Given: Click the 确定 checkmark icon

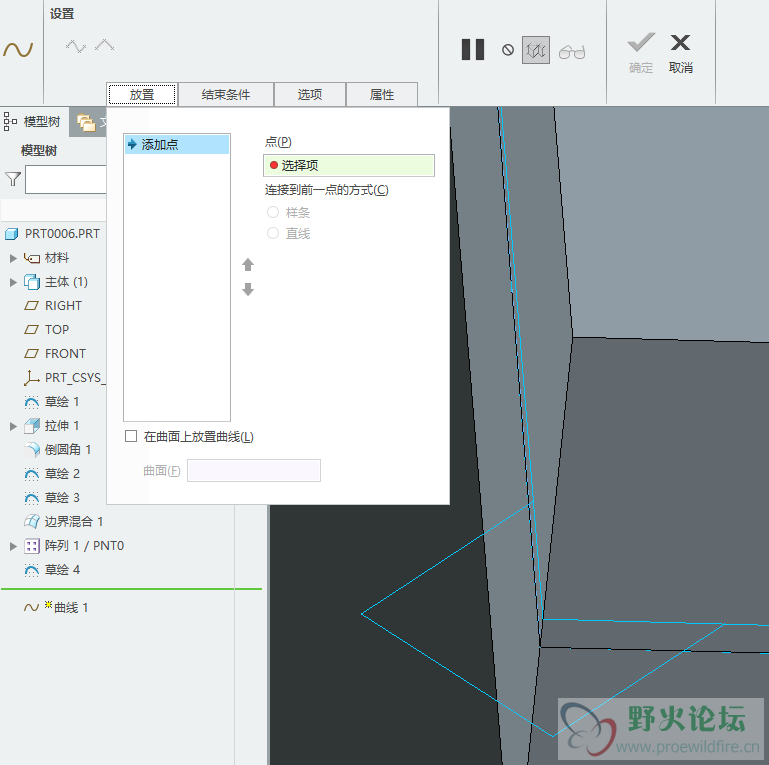Looking at the screenshot, I should point(640,43).
